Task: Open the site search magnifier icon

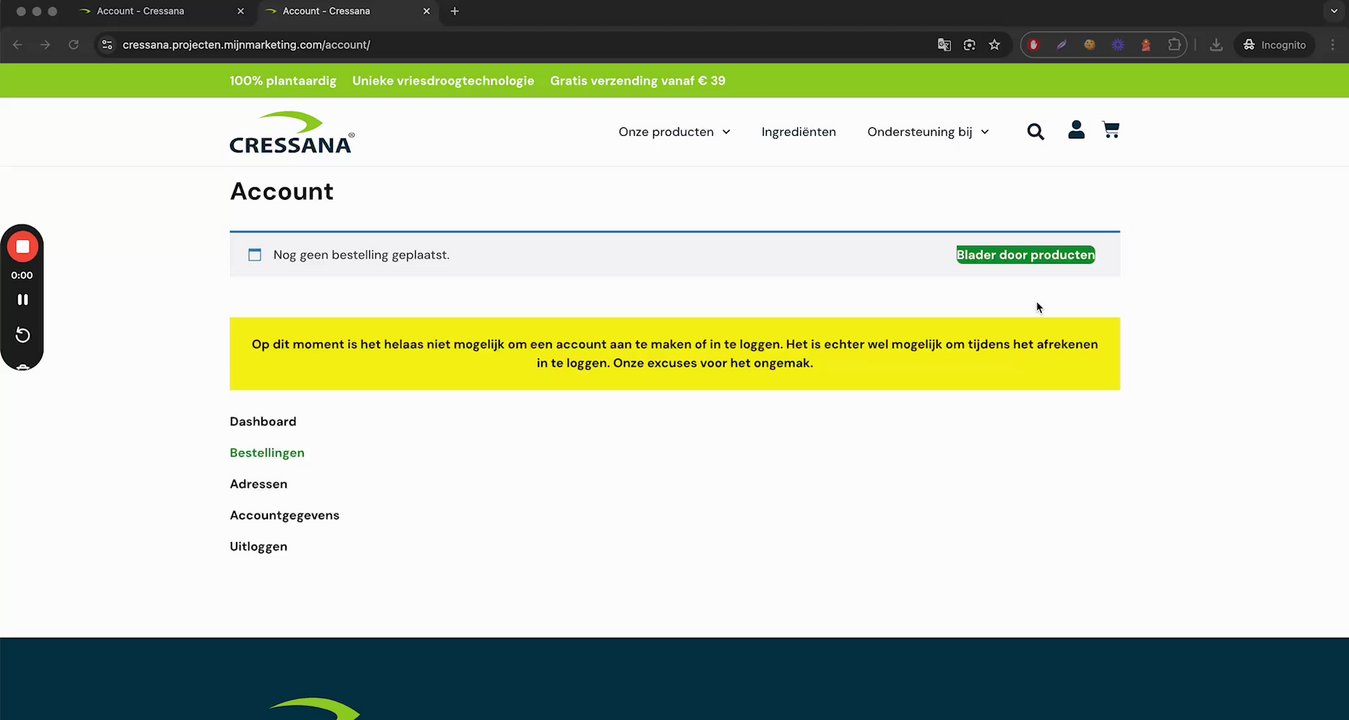Action: 1035,131
